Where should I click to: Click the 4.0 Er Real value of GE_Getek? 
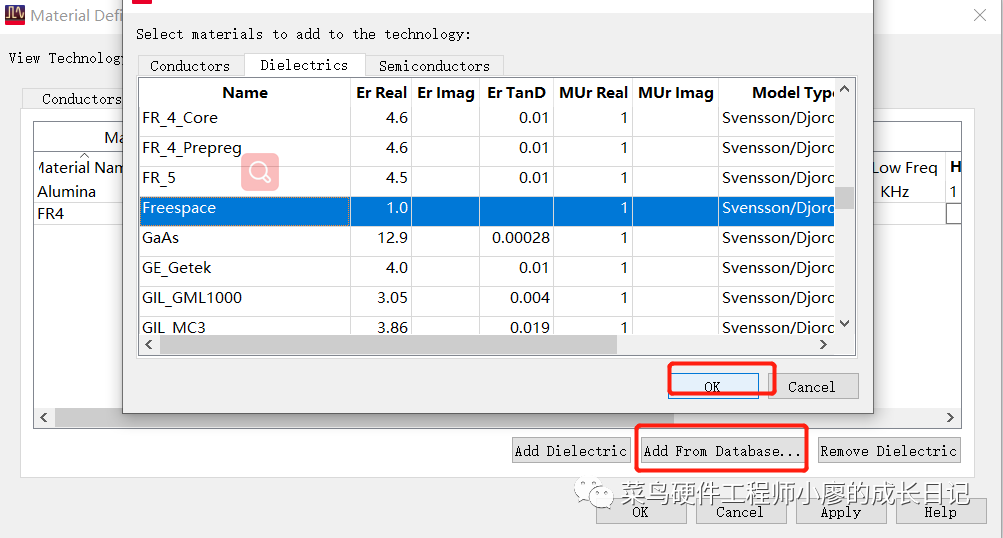point(397,268)
